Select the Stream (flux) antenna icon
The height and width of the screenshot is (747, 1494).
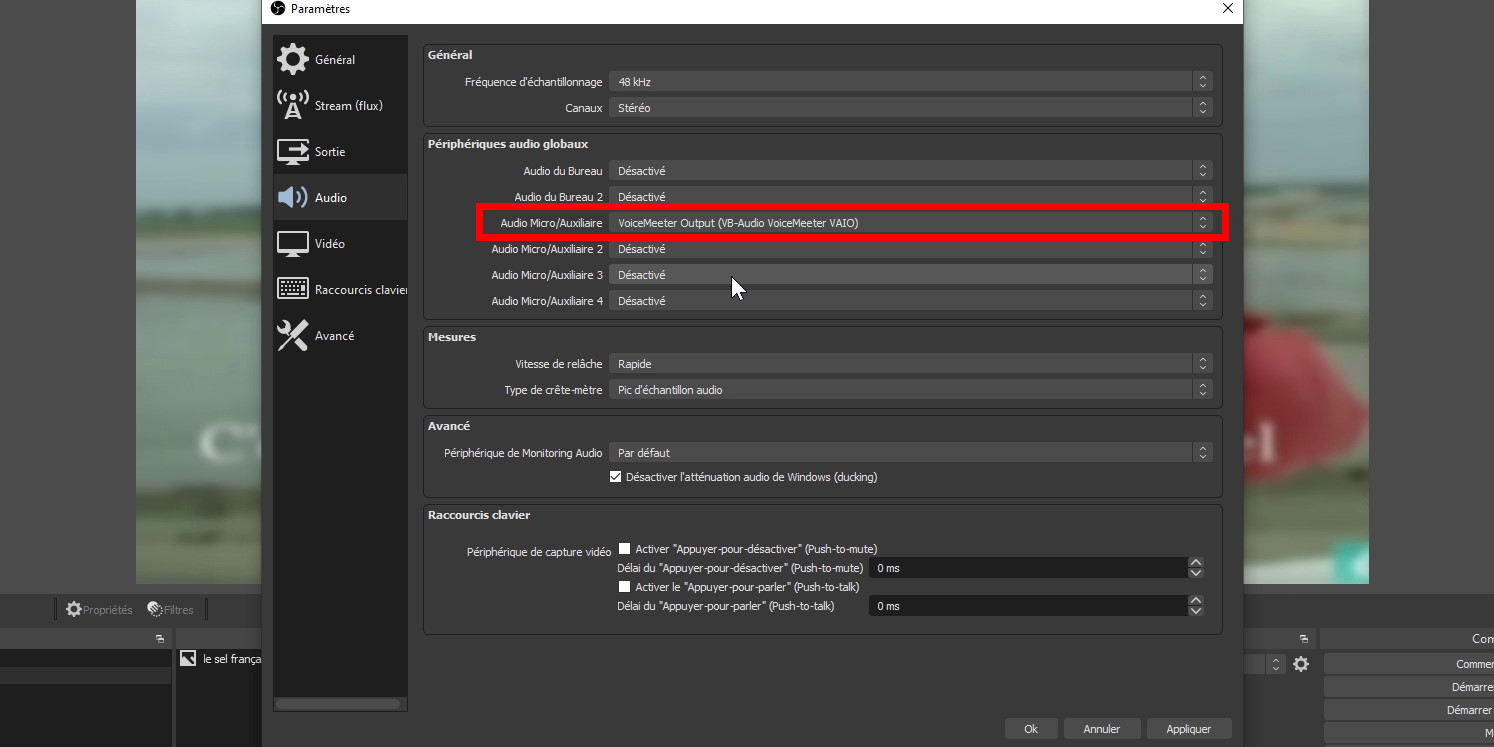tap(293, 106)
